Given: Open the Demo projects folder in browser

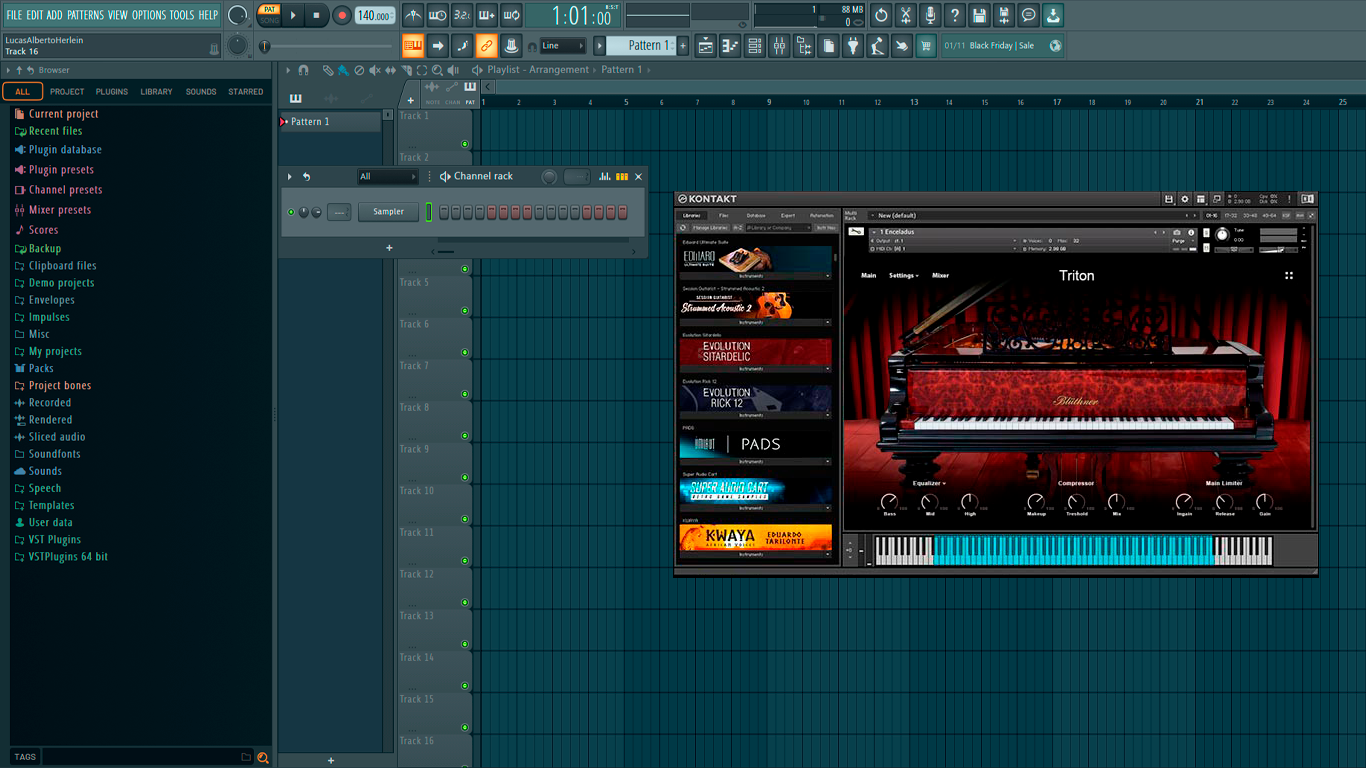Looking at the screenshot, I should [x=61, y=283].
